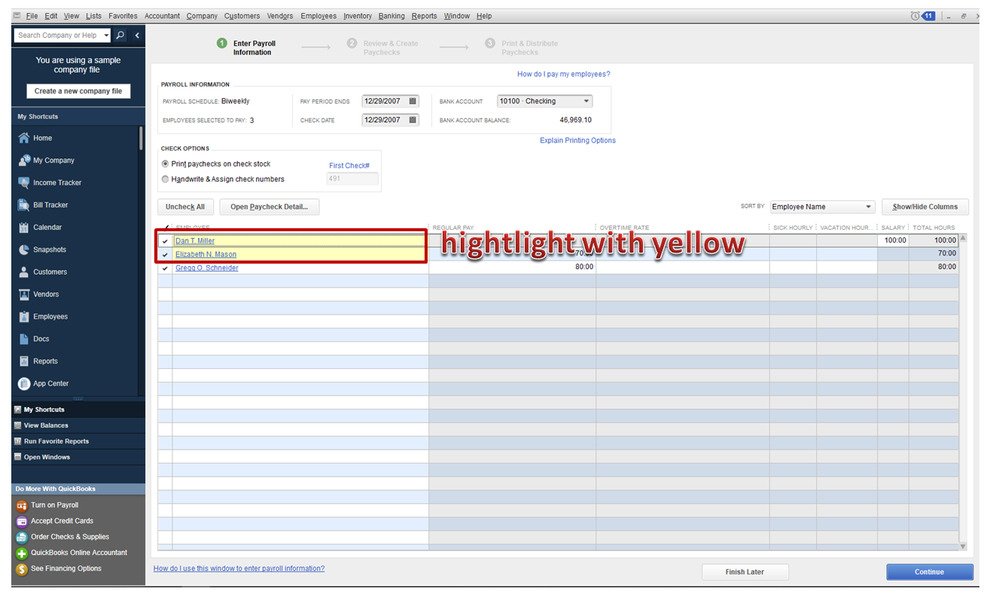Open the File menu
Viewport: 999px width, 595px height.
[32, 16]
